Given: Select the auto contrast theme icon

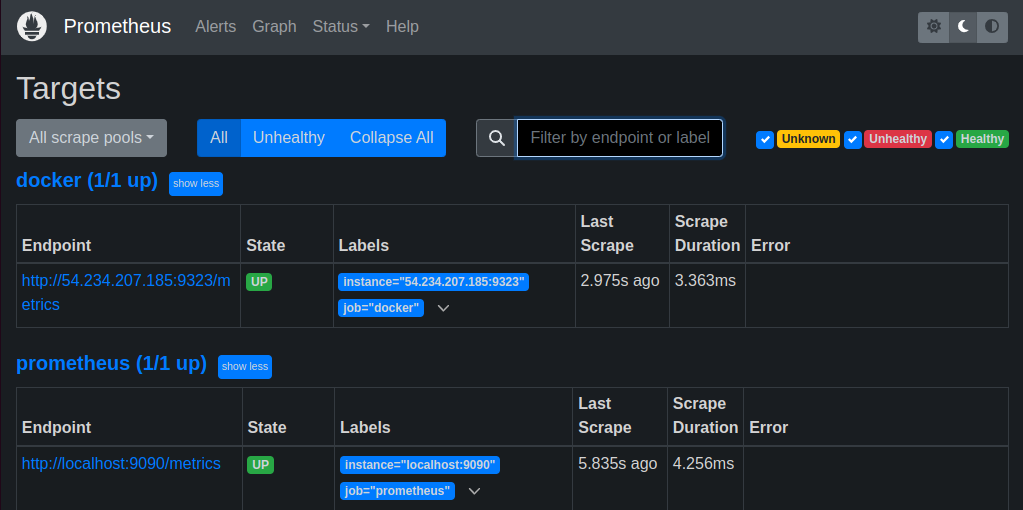Looking at the screenshot, I should (992, 27).
